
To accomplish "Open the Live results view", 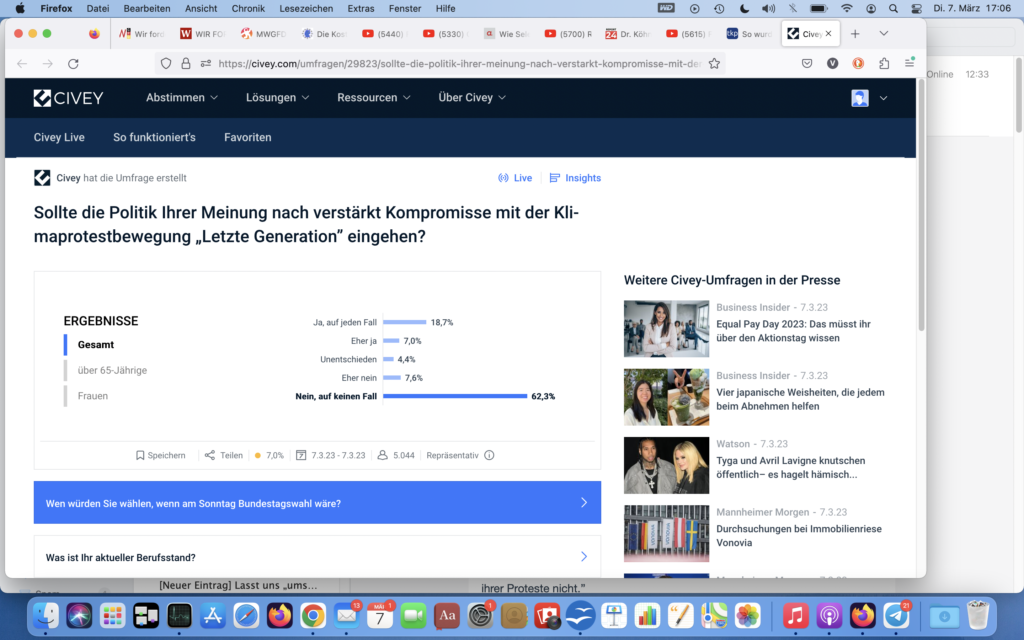I will tap(515, 178).
